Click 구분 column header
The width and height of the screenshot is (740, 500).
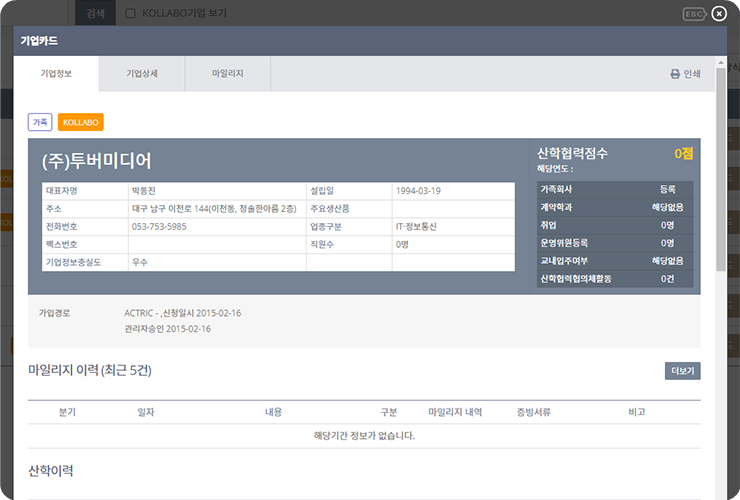click(x=389, y=412)
